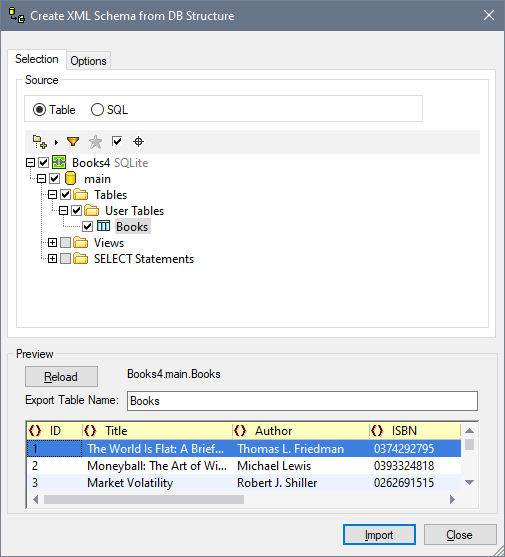505x557 pixels.
Task: Click the preview horizontal scrollbar thumb
Action: [144, 499]
